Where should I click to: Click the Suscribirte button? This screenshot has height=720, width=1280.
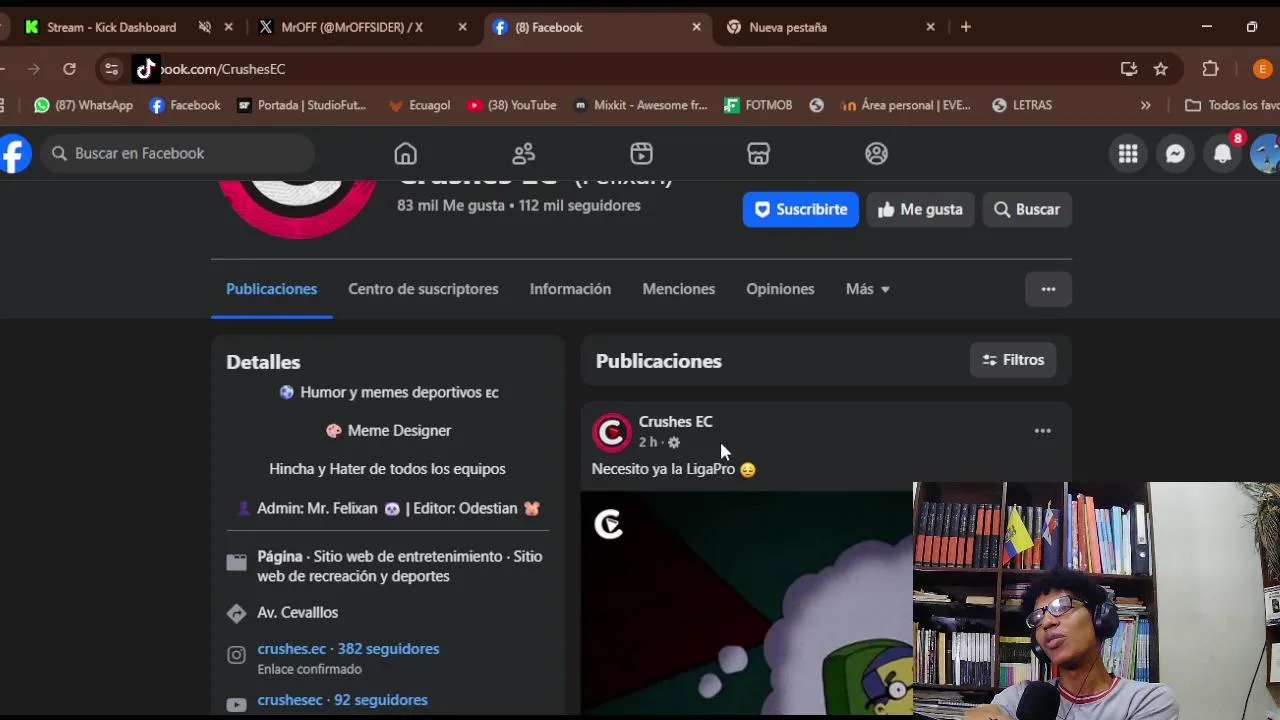(x=800, y=209)
